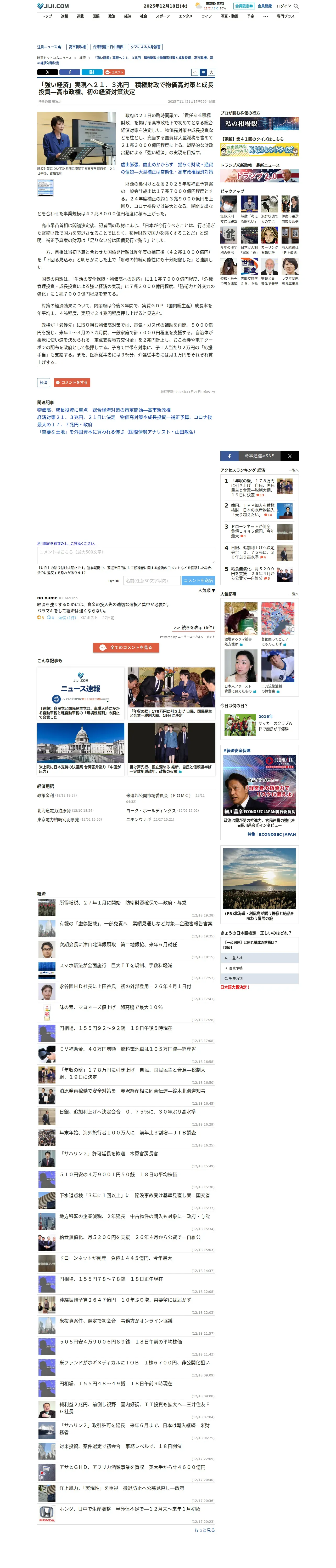The height and width of the screenshot is (1568, 336).
Task: Open the 利用規約 terms link above comment box
Action: 66,544
